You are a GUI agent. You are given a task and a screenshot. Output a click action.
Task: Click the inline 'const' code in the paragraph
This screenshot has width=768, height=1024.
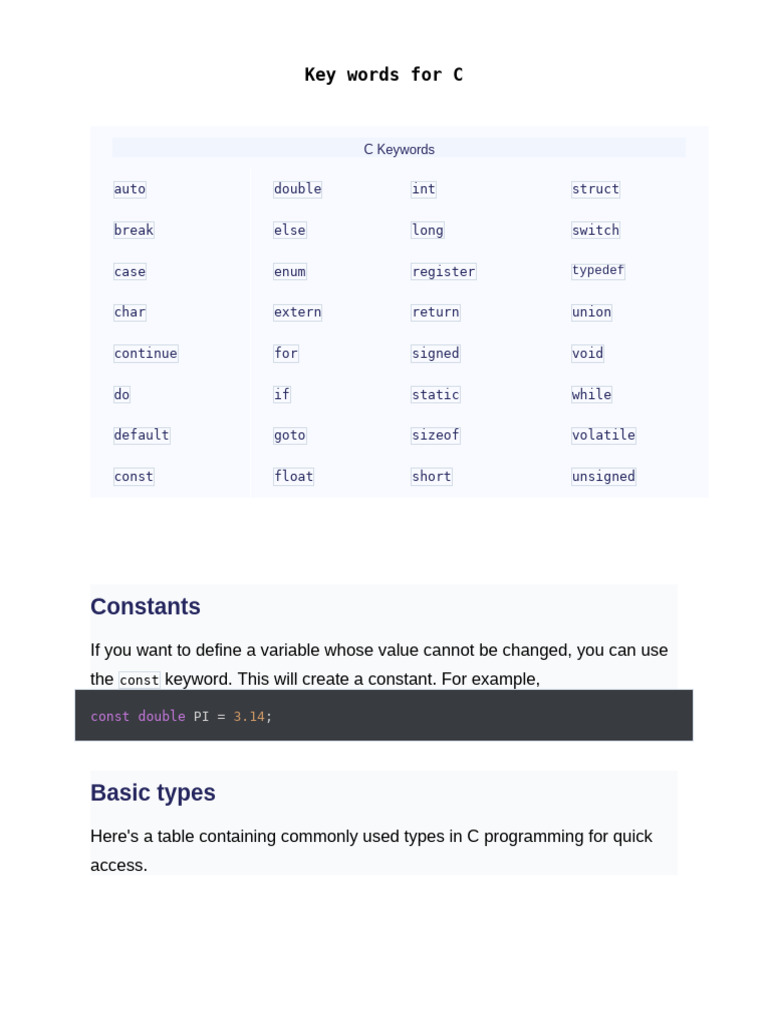coord(139,680)
